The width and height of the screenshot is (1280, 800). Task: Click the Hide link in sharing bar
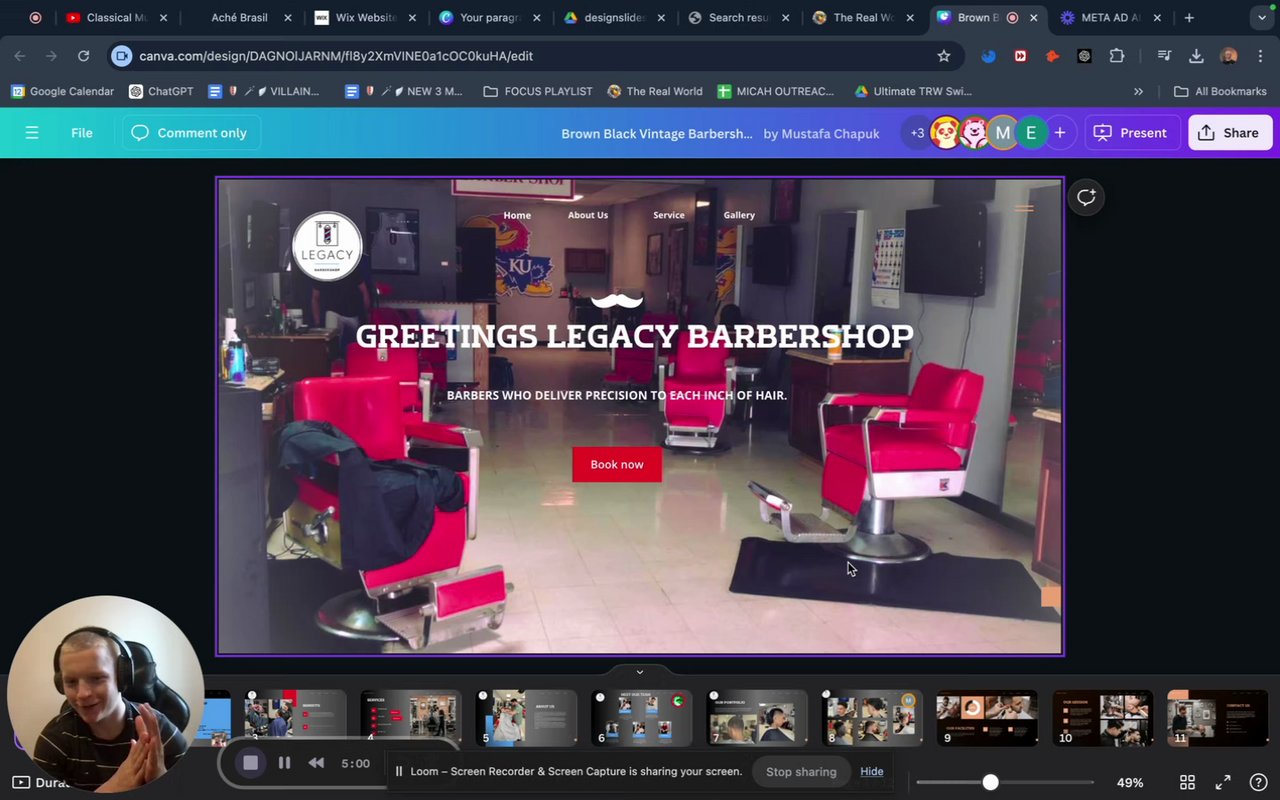coord(872,771)
